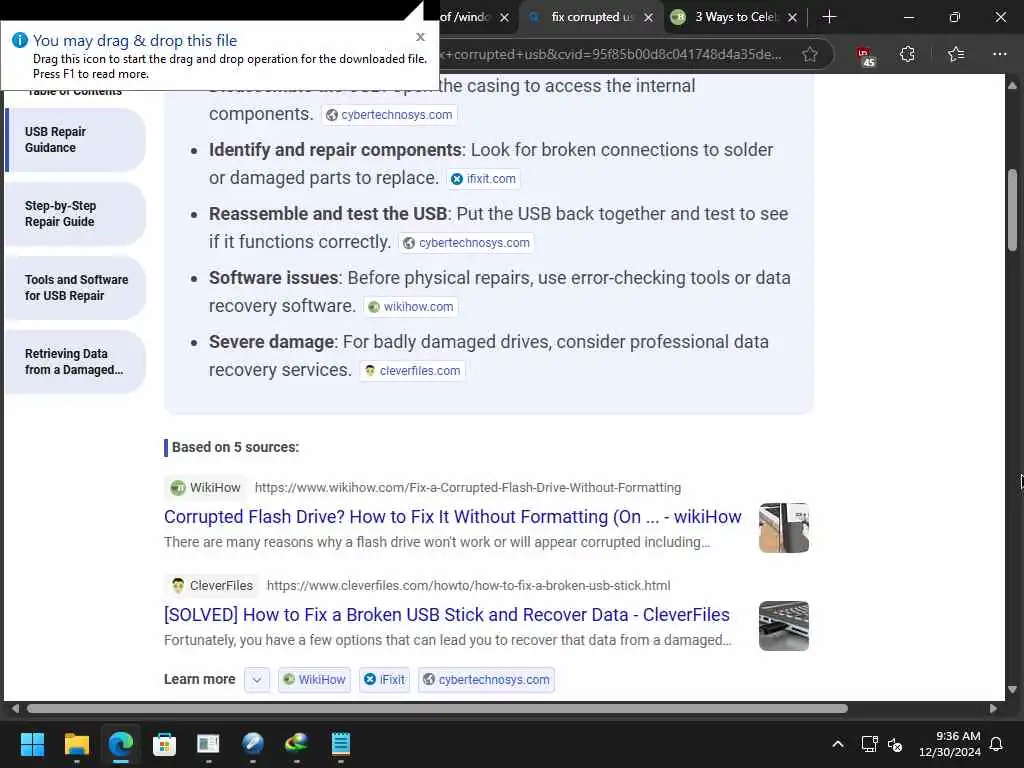Select 'USB Repair Guidance' in table of contents

click(75, 140)
